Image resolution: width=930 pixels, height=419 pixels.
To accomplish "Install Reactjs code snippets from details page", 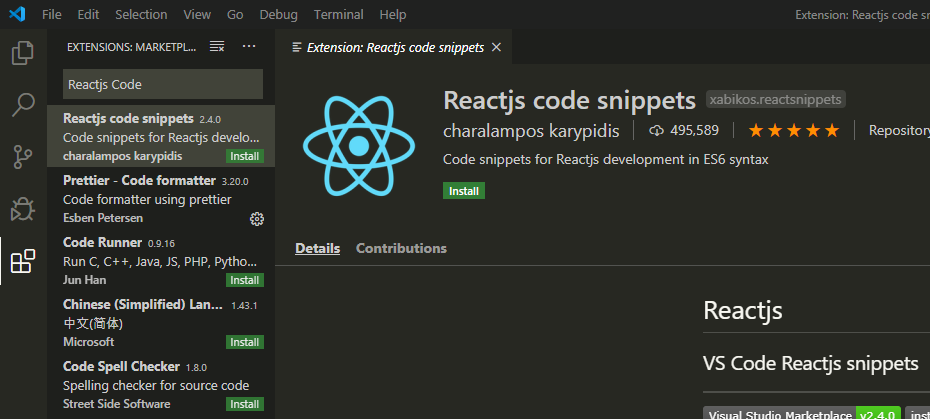I will coord(464,191).
